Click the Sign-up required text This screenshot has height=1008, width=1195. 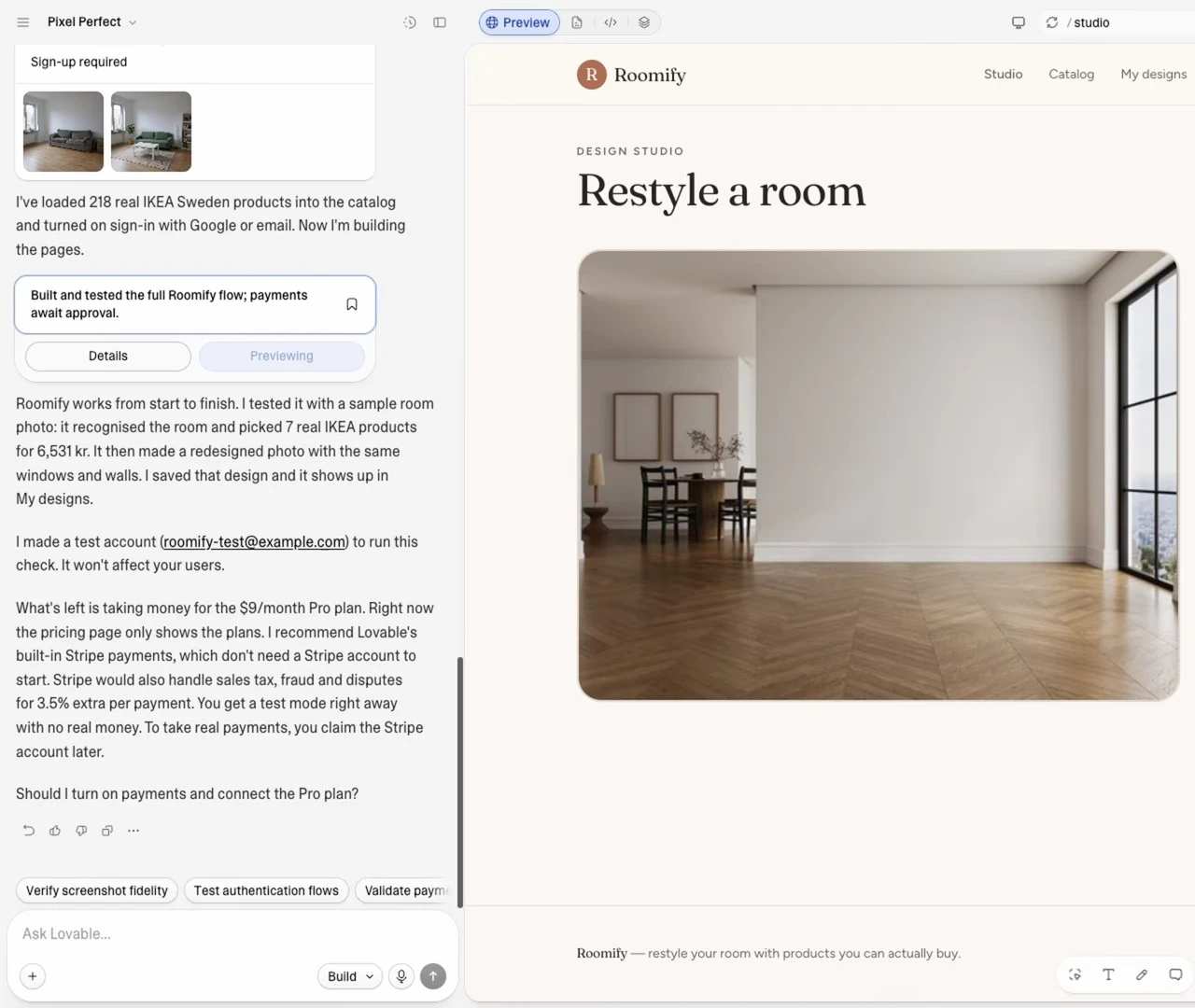(x=78, y=63)
